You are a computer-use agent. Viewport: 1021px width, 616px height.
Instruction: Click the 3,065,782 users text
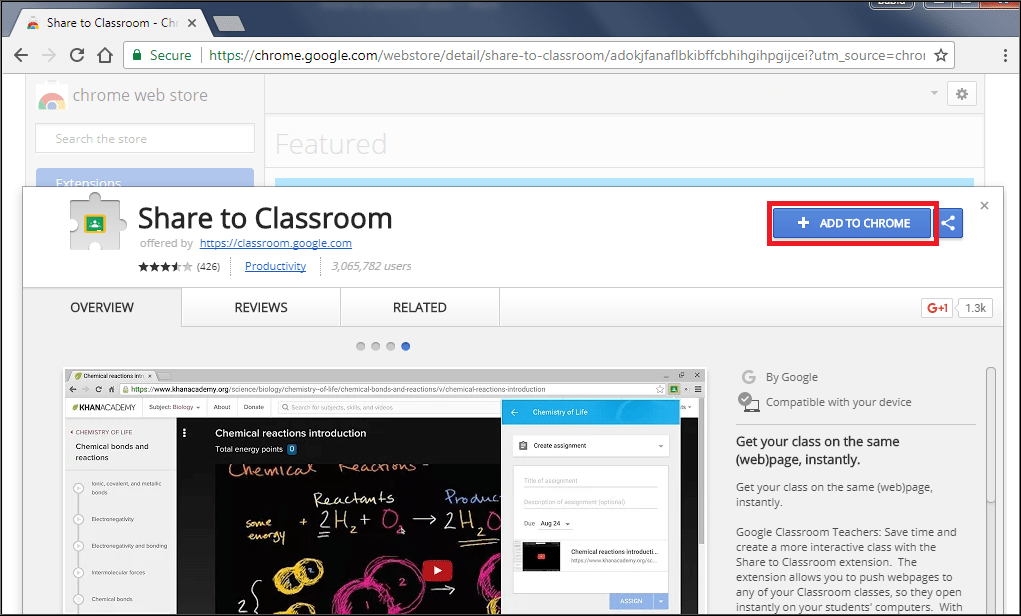[x=371, y=266]
